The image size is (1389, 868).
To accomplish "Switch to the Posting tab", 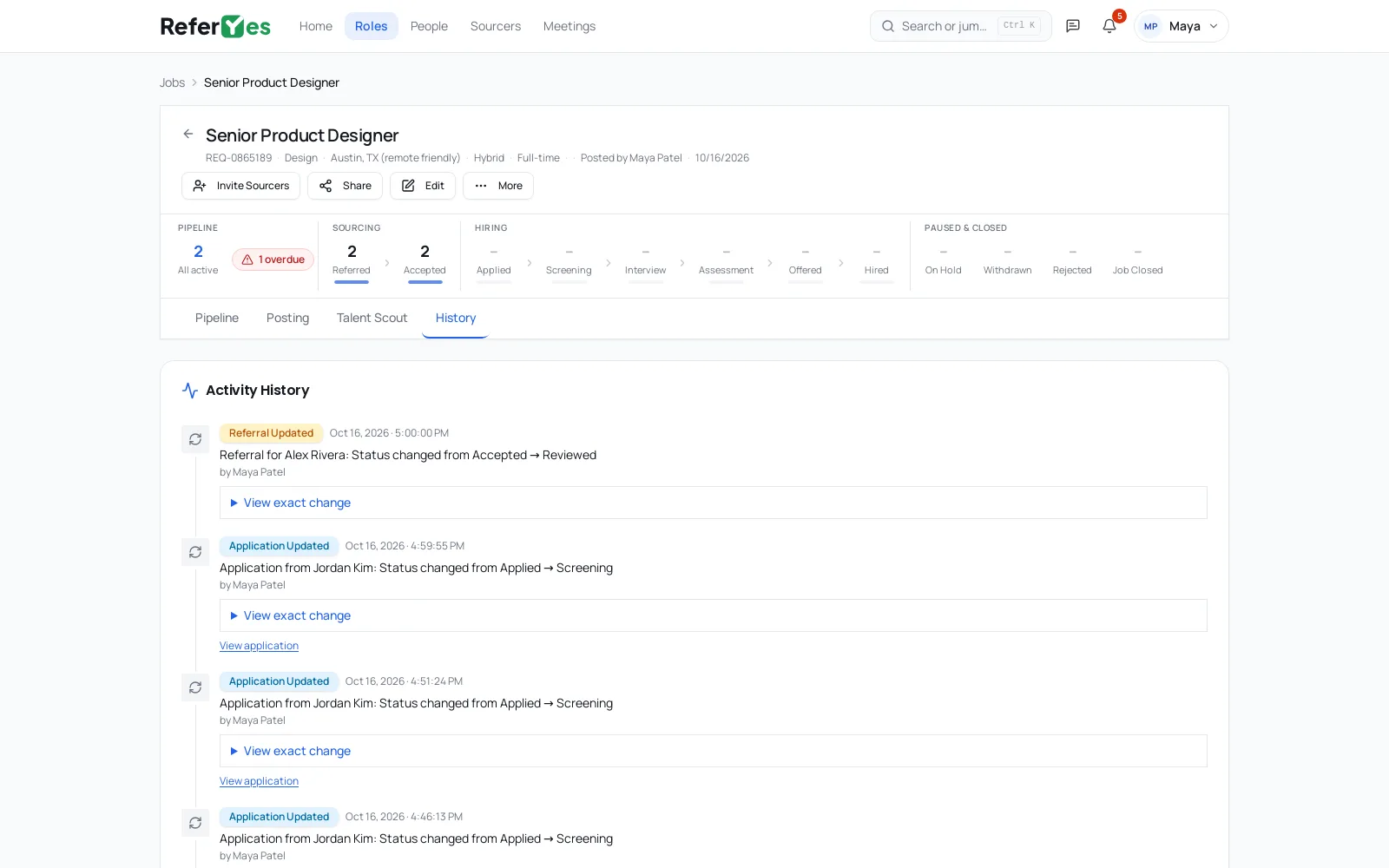I will 287,318.
